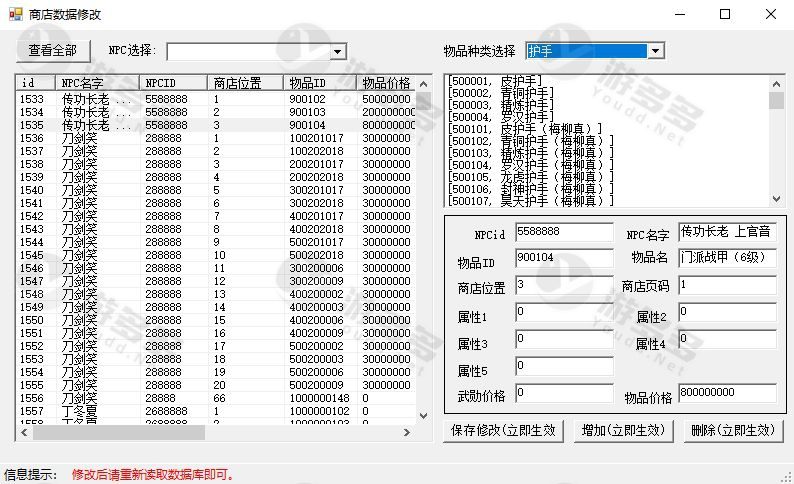Click 删除(立即生效) button
The height and width of the screenshot is (484, 794).
coord(733,430)
